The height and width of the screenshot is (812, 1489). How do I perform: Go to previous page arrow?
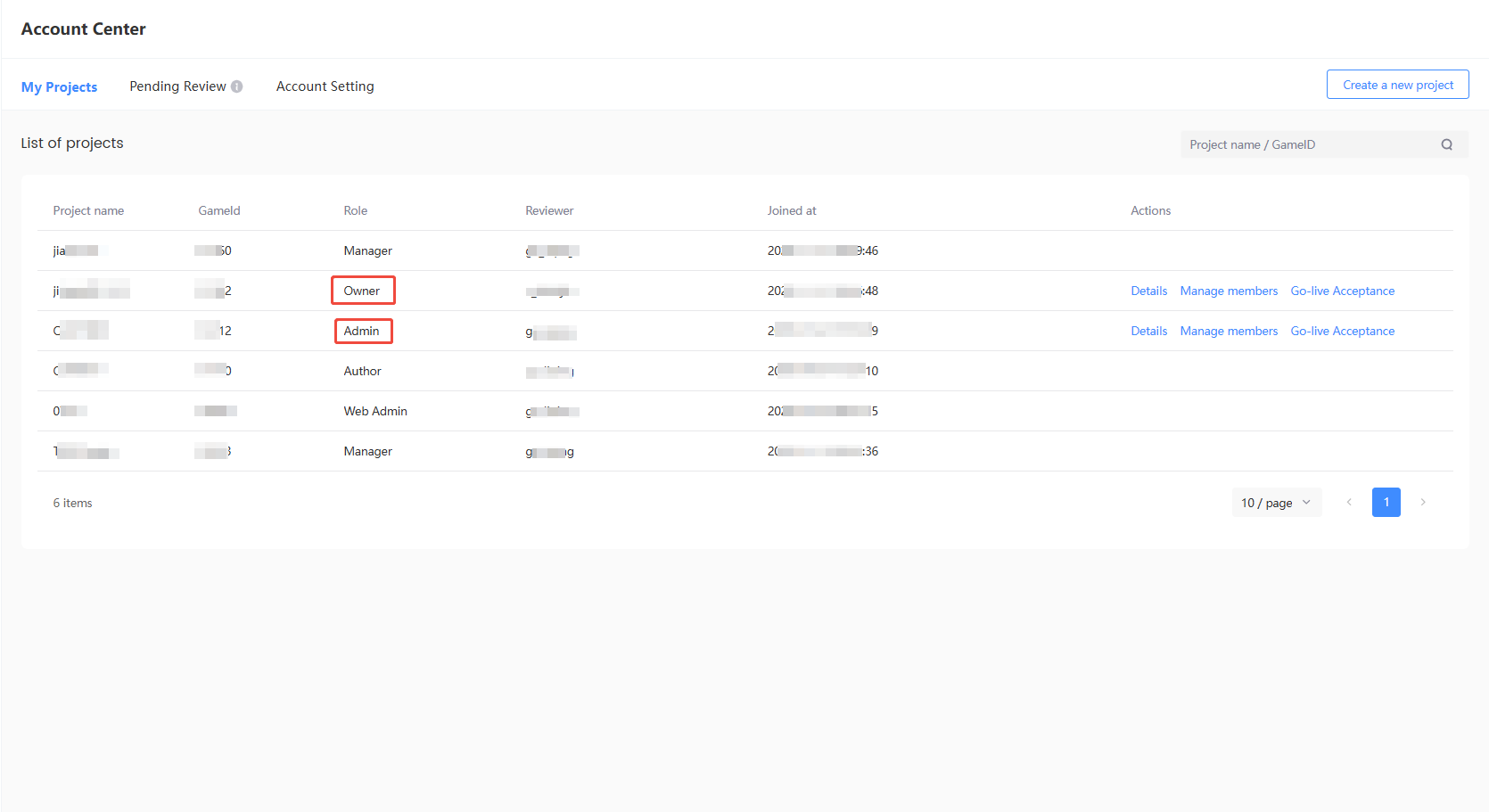(x=1349, y=503)
